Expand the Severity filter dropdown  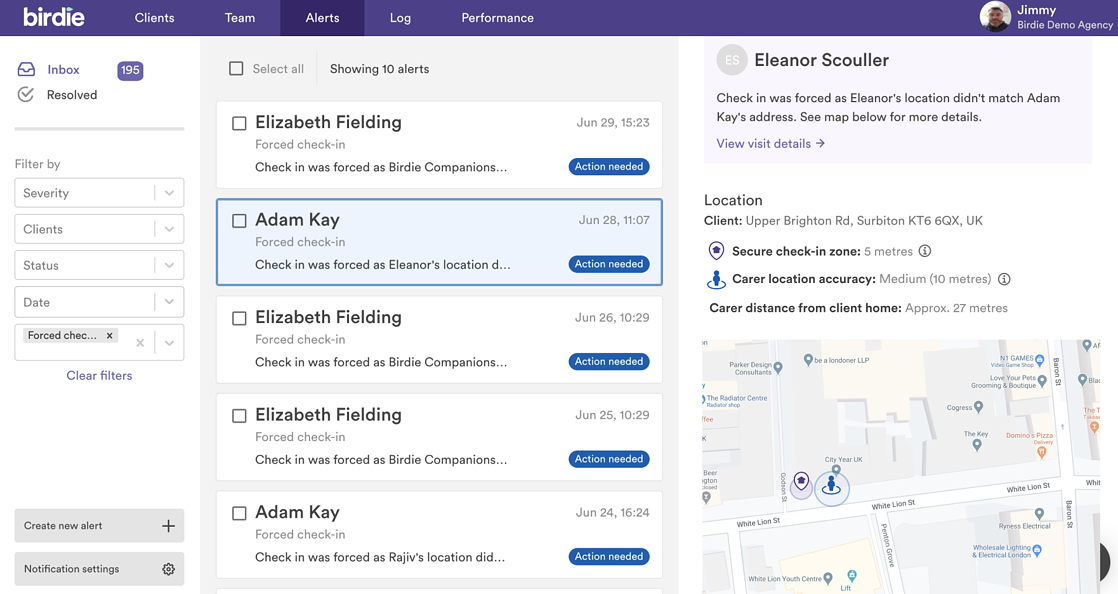tap(169, 193)
